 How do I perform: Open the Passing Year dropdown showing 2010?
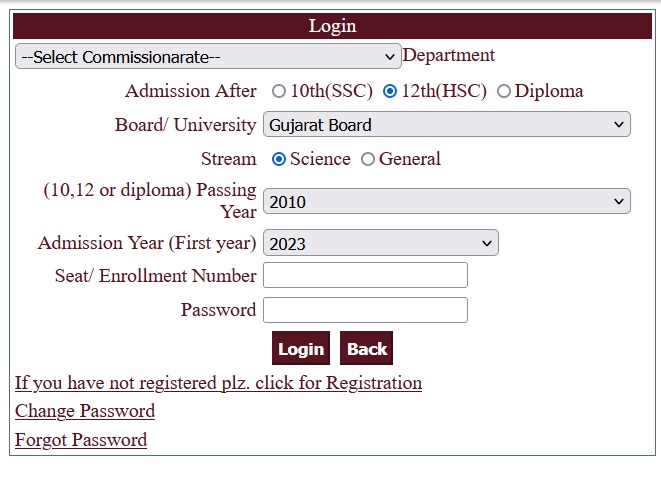446,201
